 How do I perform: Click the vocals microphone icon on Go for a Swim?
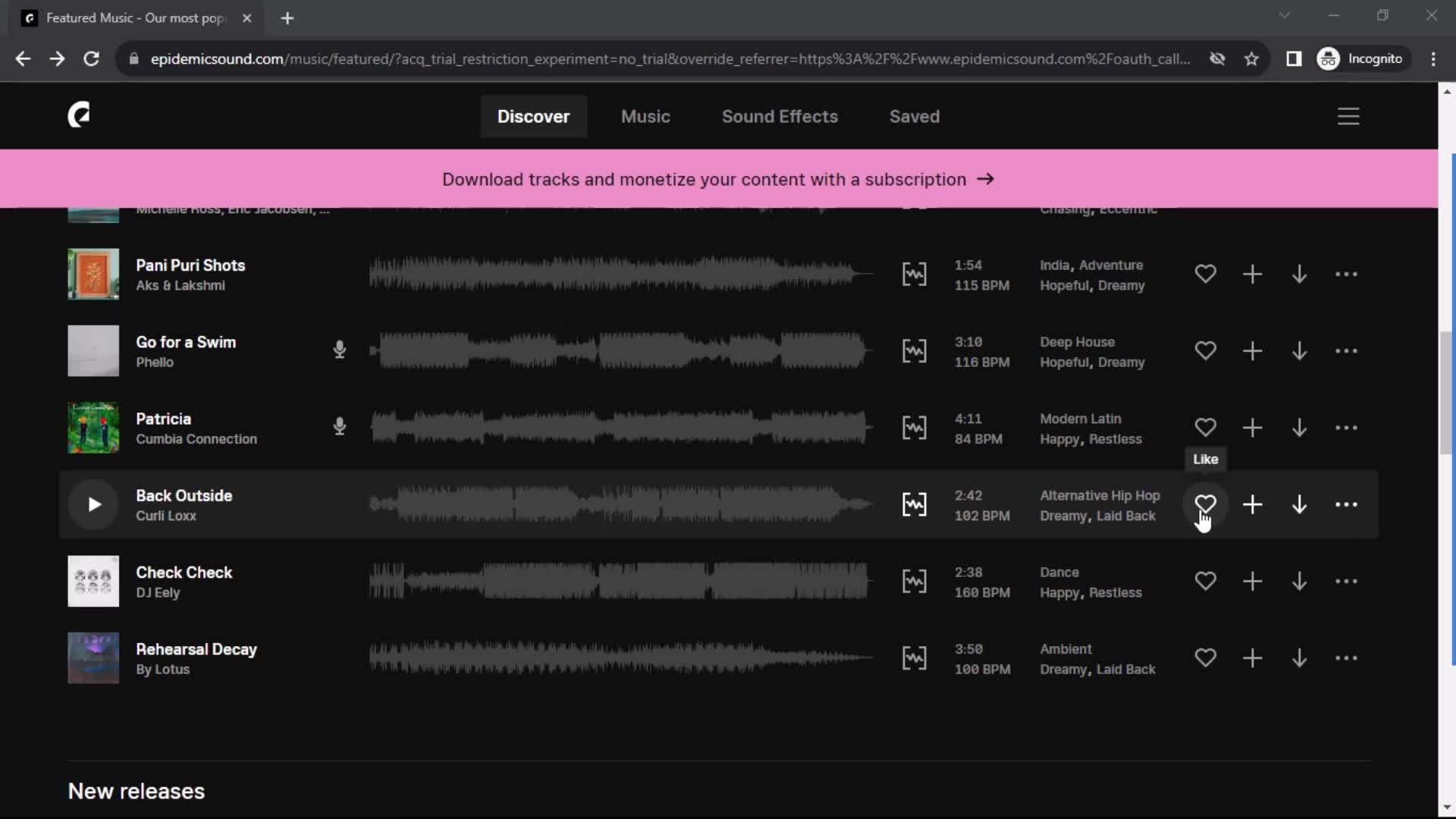pos(340,350)
